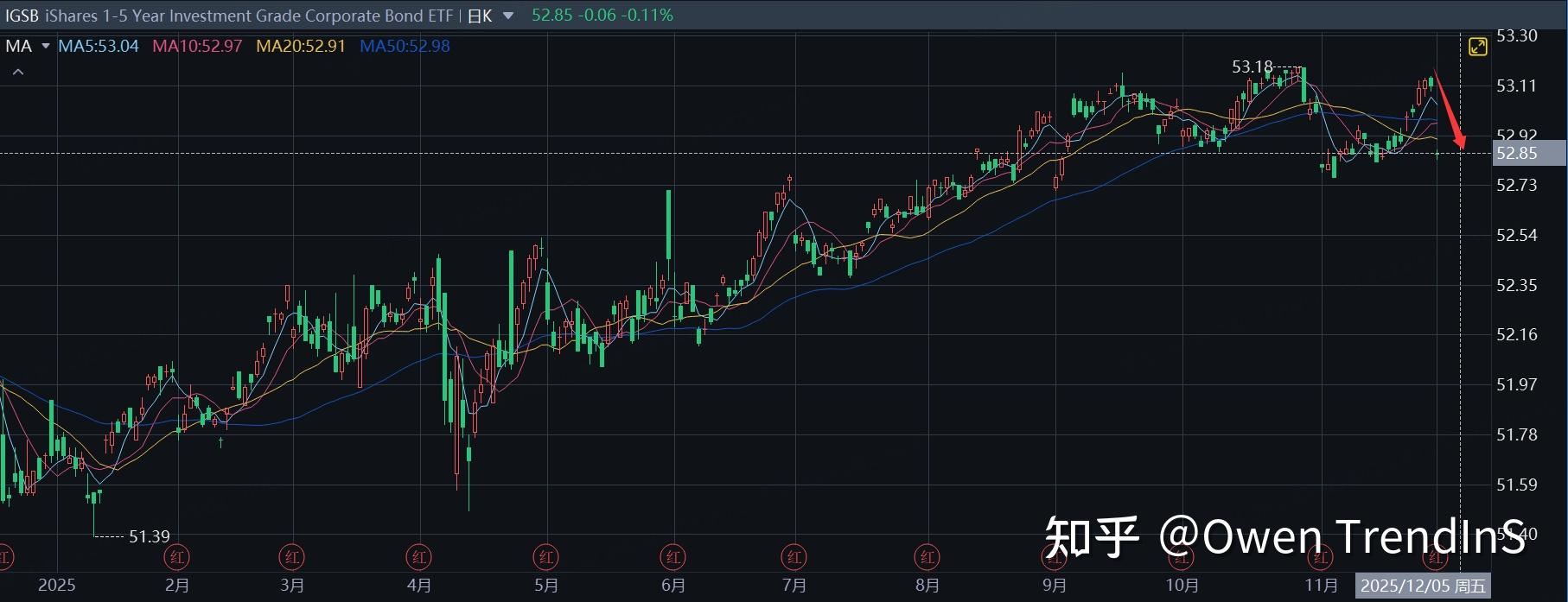Click the 2025 year axis label
Screen dimensions: 1568x602
[57, 586]
